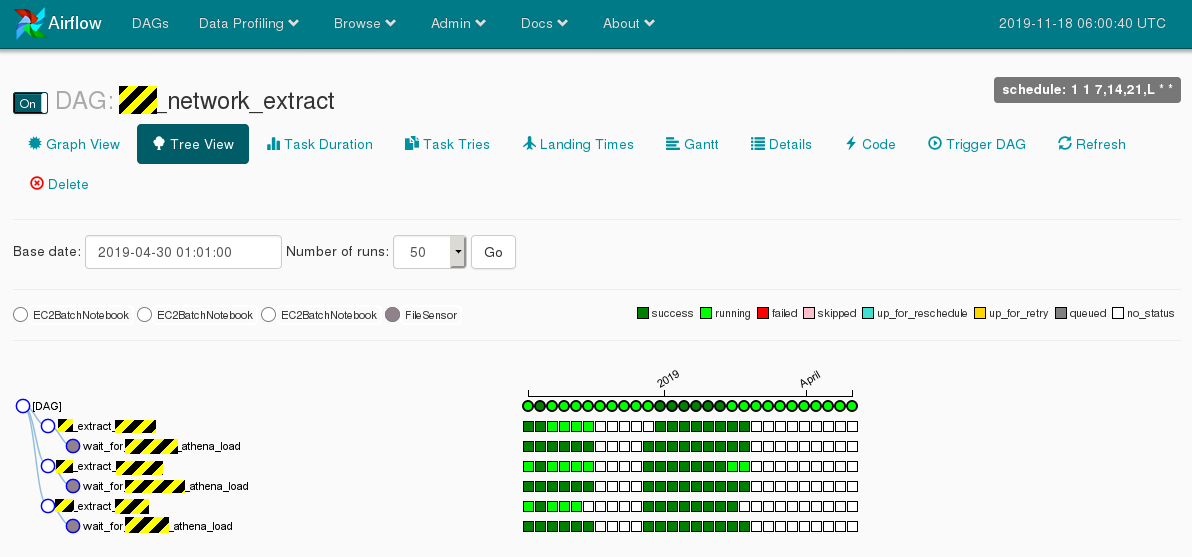This screenshot has width=1192, height=557.
Task: Collapse the third _extract_ task node
Action: point(48,506)
